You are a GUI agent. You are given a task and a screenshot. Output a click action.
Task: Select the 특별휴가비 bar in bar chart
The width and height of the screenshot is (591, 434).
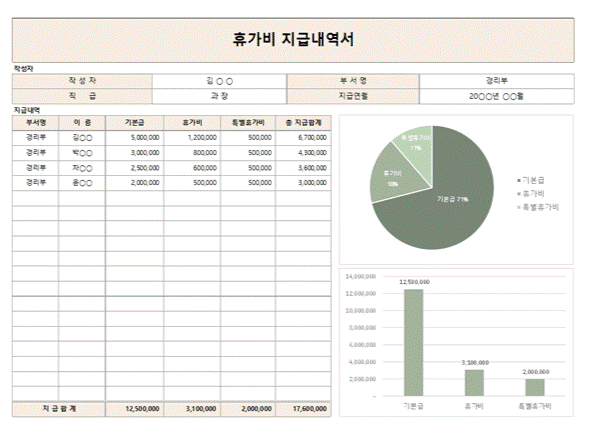[535, 388]
